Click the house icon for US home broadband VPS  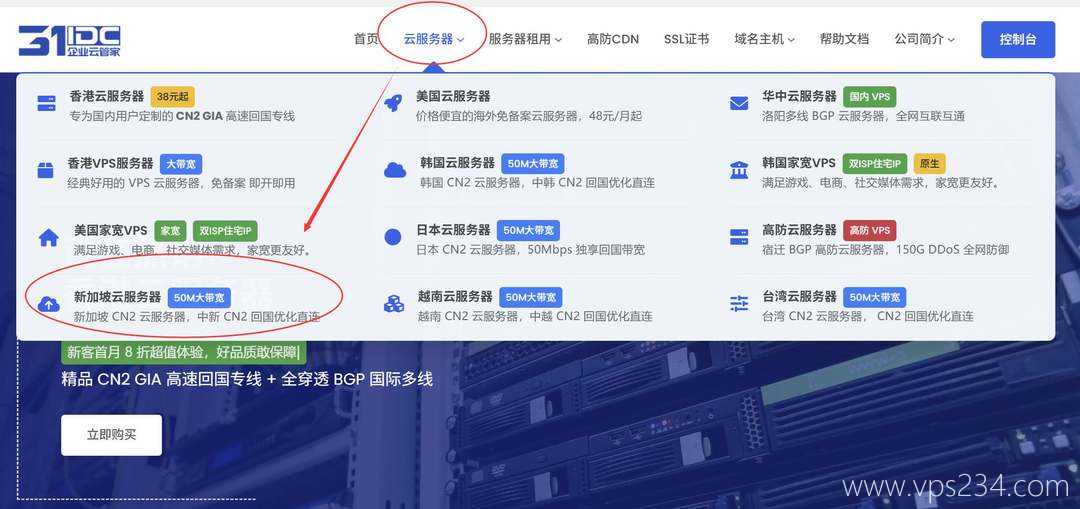click(48, 238)
